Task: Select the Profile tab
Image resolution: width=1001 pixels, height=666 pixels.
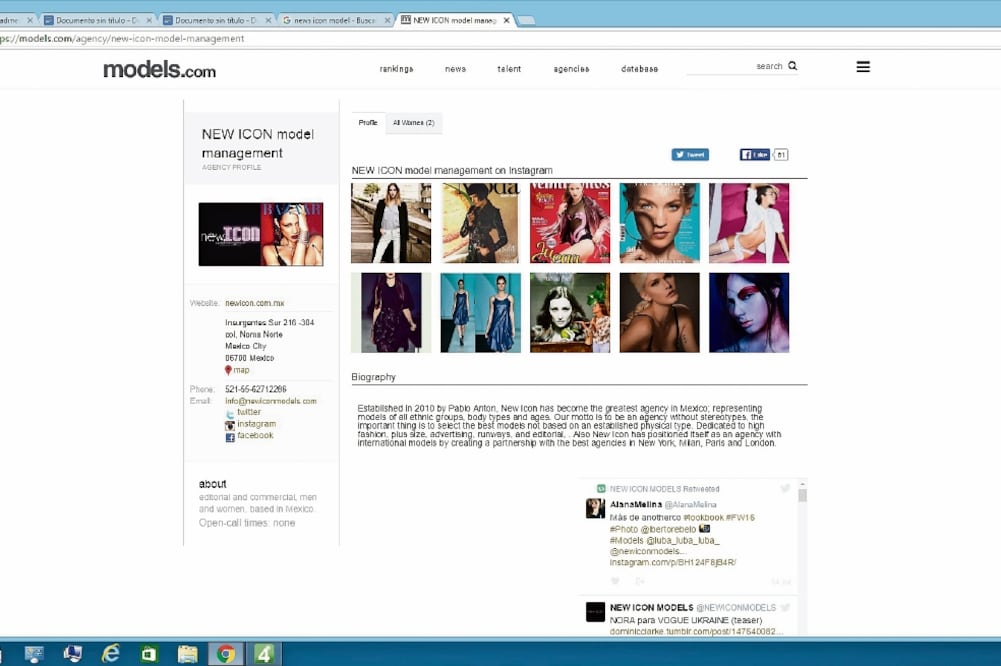Action: (x=367, y=122)
